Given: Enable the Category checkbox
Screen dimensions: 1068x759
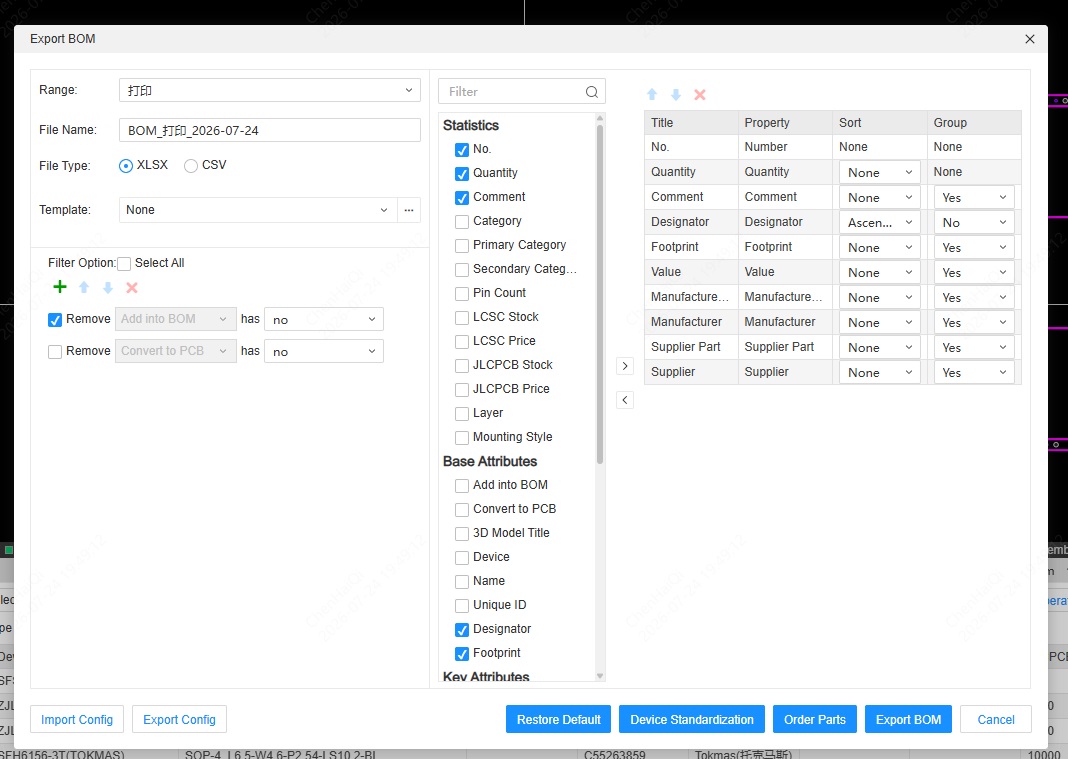Looking at the screenshot, I should [462, 221].
